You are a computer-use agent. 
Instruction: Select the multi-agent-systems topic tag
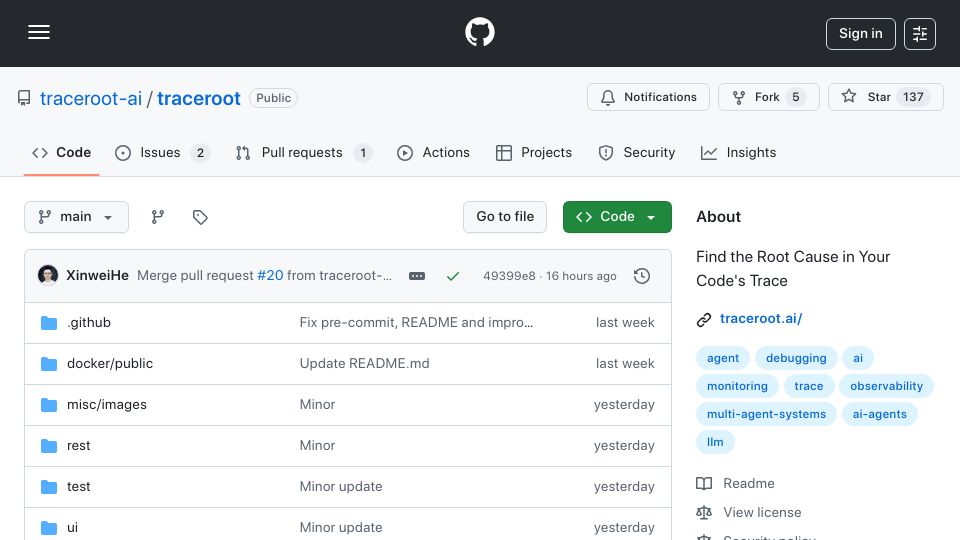(766, 414)
